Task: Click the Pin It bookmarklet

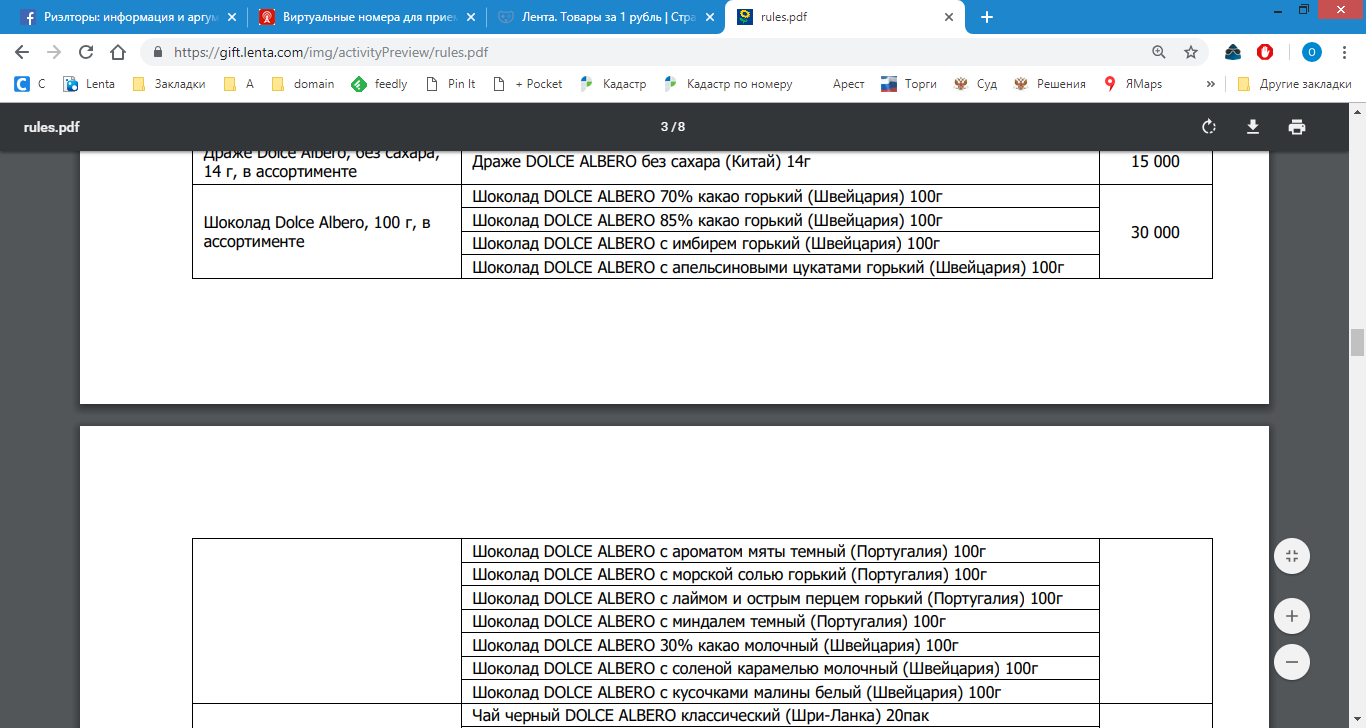Action: pyautogui.click(x=451, y=84)
